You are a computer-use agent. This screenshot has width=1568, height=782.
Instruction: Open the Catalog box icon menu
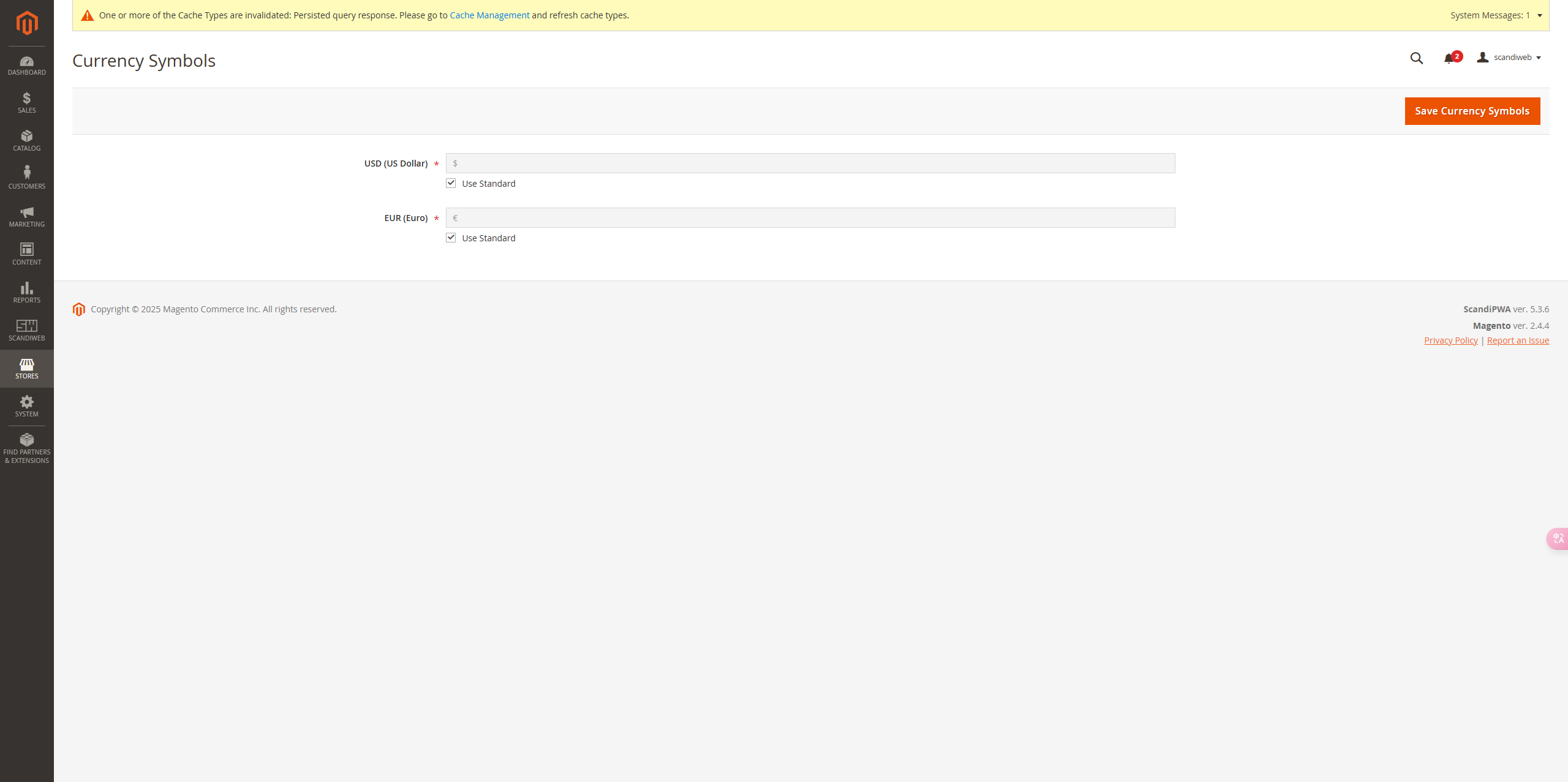tap(26, 141)
